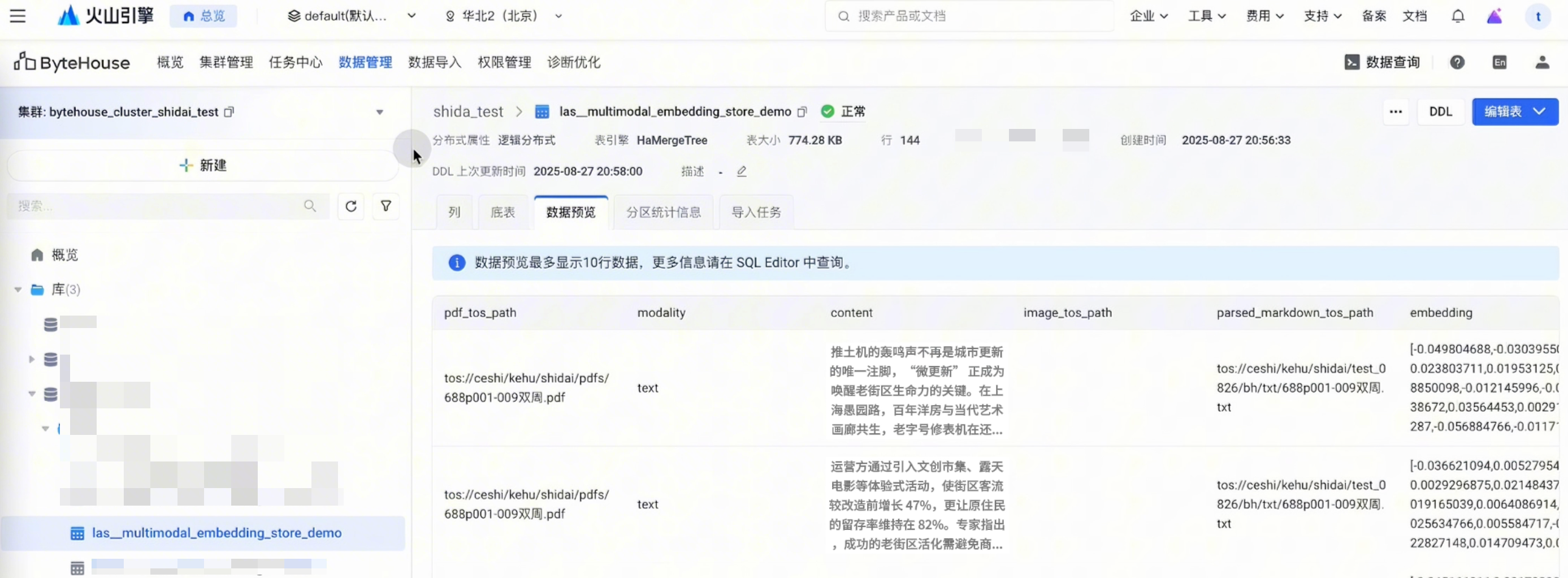Expand the 费用 menu
1568x578 pixels.
(1264, 16)
